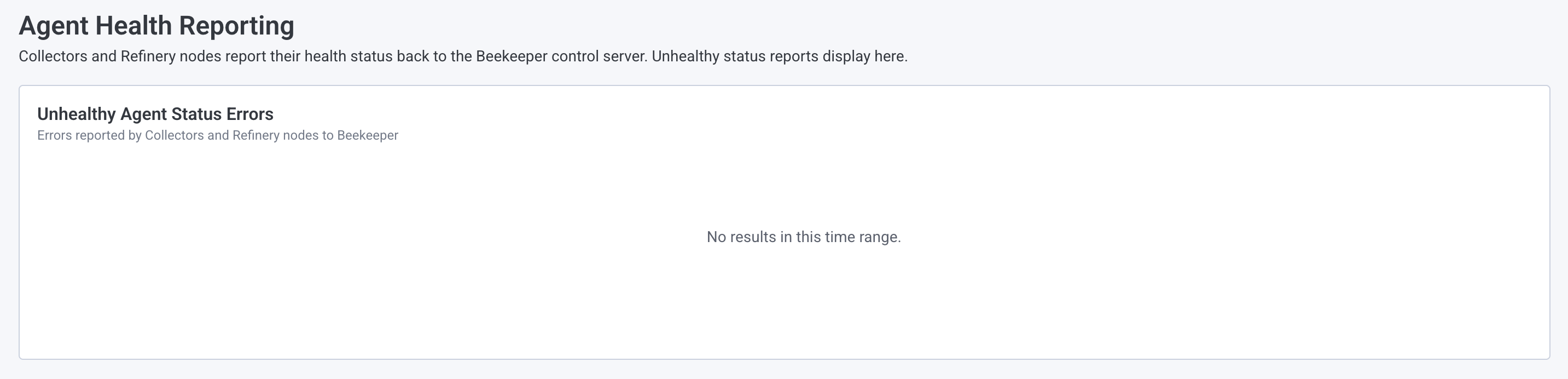Click the Errors reported by Collectors subtitle text
The width and height of the screenshot is (1568, 379).
tap(217, 135)
